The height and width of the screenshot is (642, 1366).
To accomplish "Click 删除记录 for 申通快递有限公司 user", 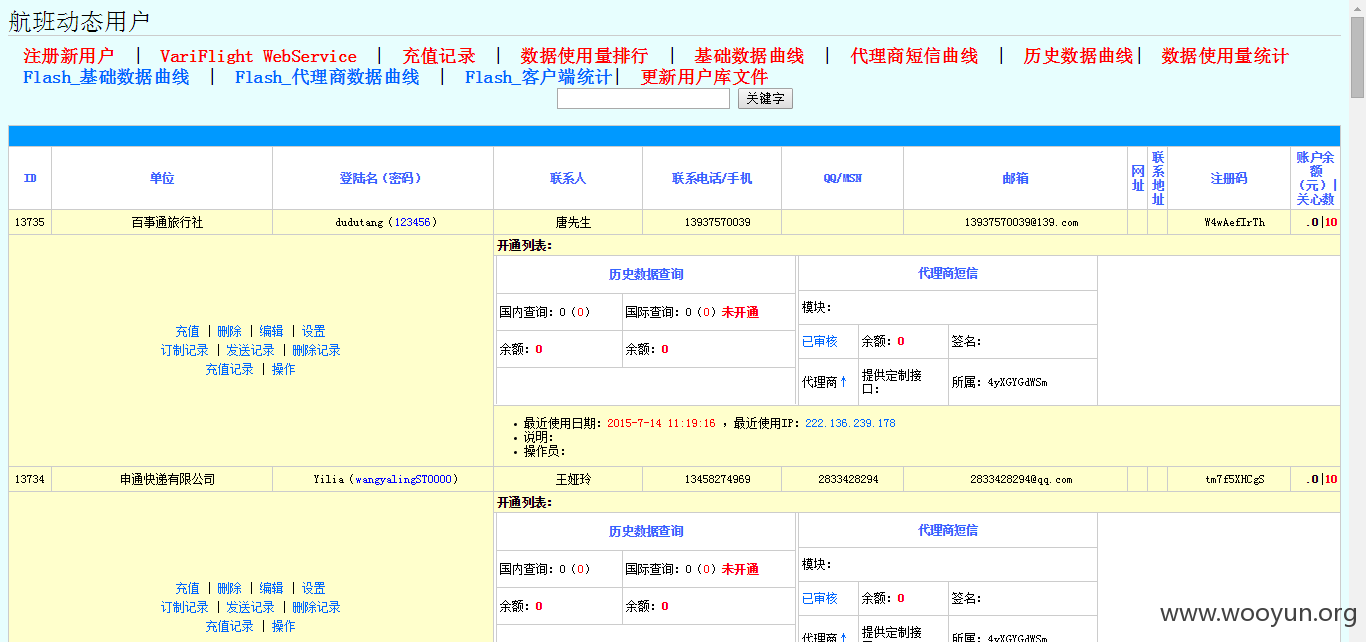I will tap(316, 607).
